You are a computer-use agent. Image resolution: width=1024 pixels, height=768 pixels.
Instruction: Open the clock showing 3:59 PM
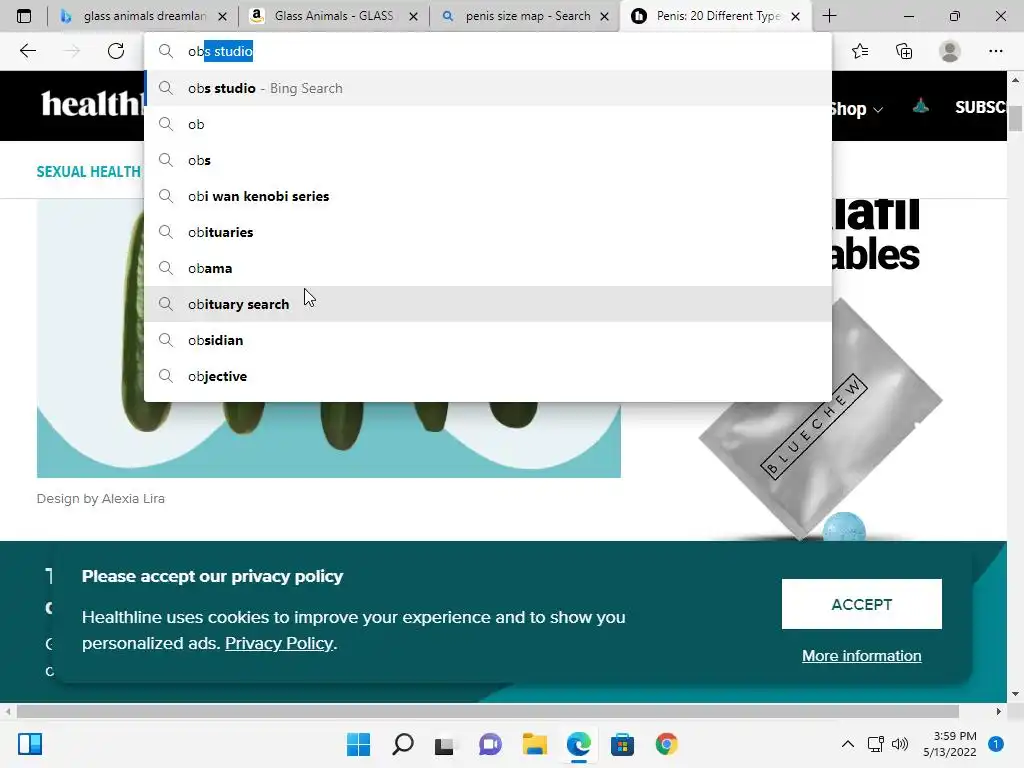[x=950, y=744]
